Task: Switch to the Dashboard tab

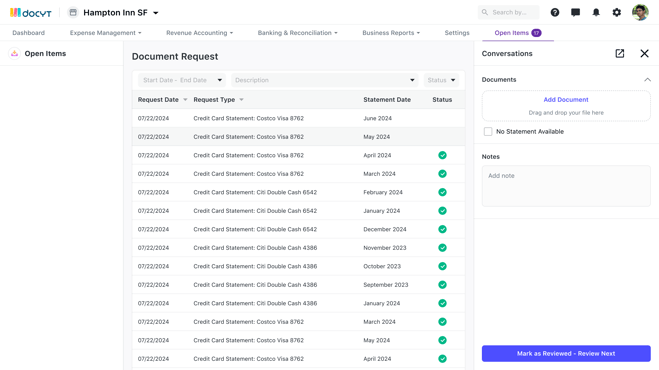Action: pyautogui.click(x=29, y=33)
